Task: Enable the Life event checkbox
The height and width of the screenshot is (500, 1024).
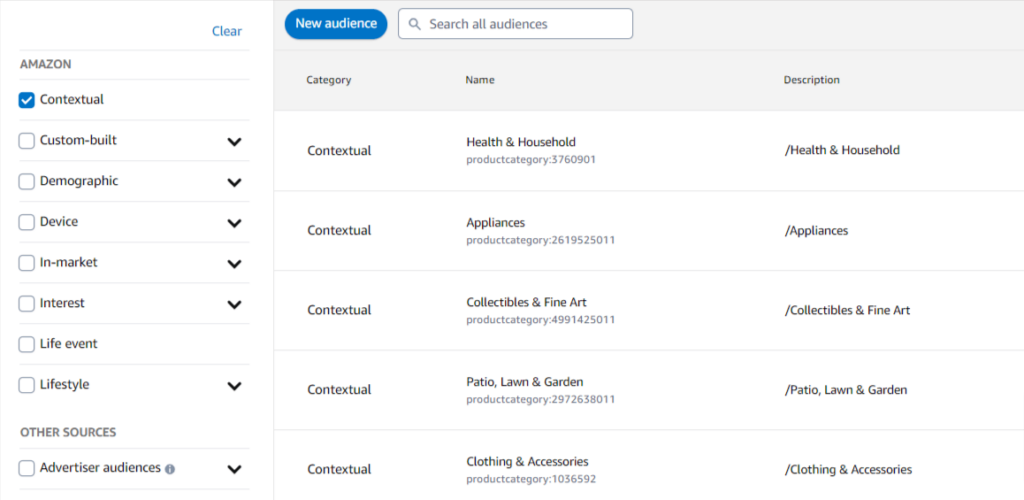Action: [27, 345]
